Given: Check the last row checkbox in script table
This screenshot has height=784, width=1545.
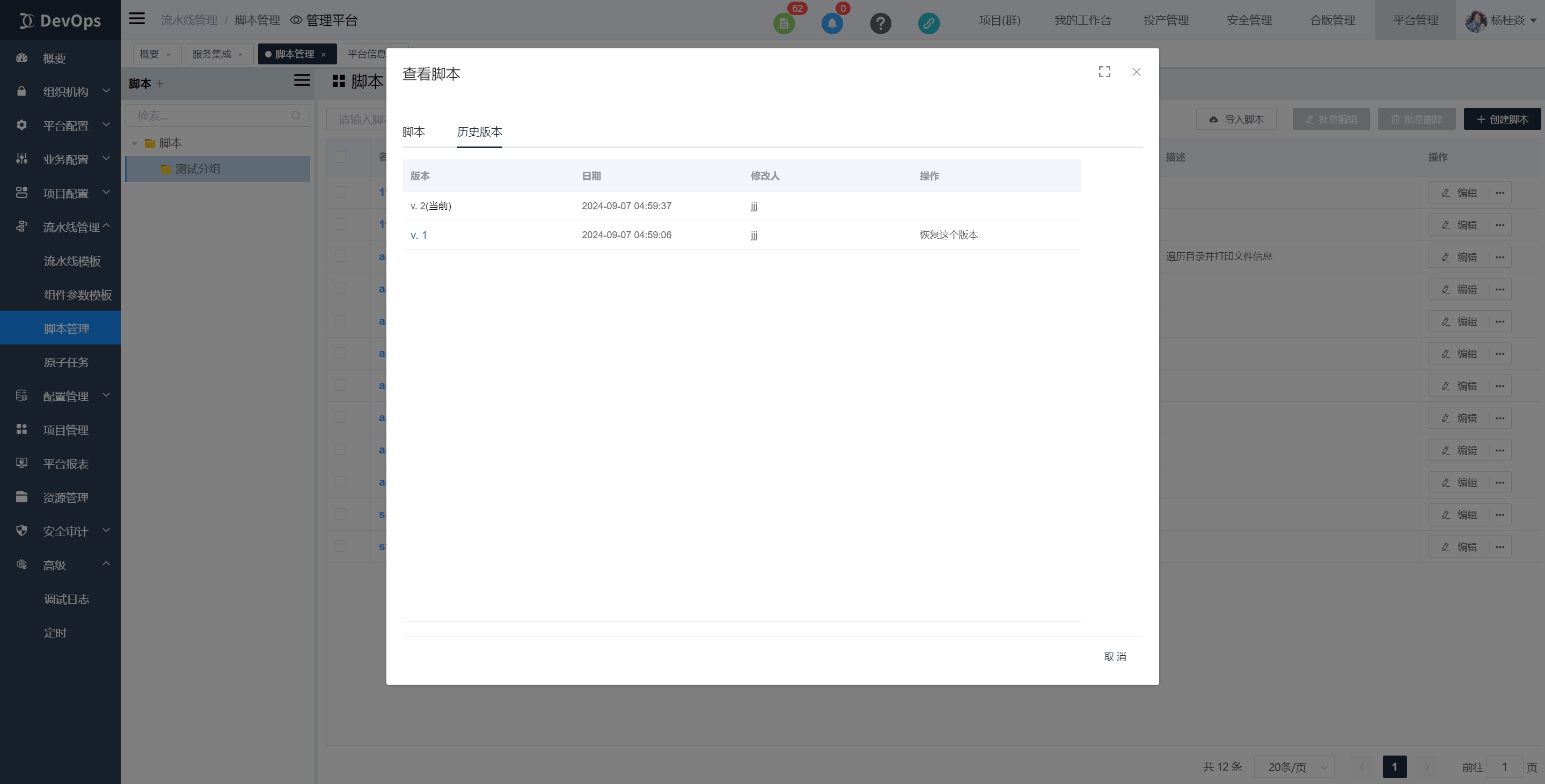Looking at the screenshot, I should (340, 546).
